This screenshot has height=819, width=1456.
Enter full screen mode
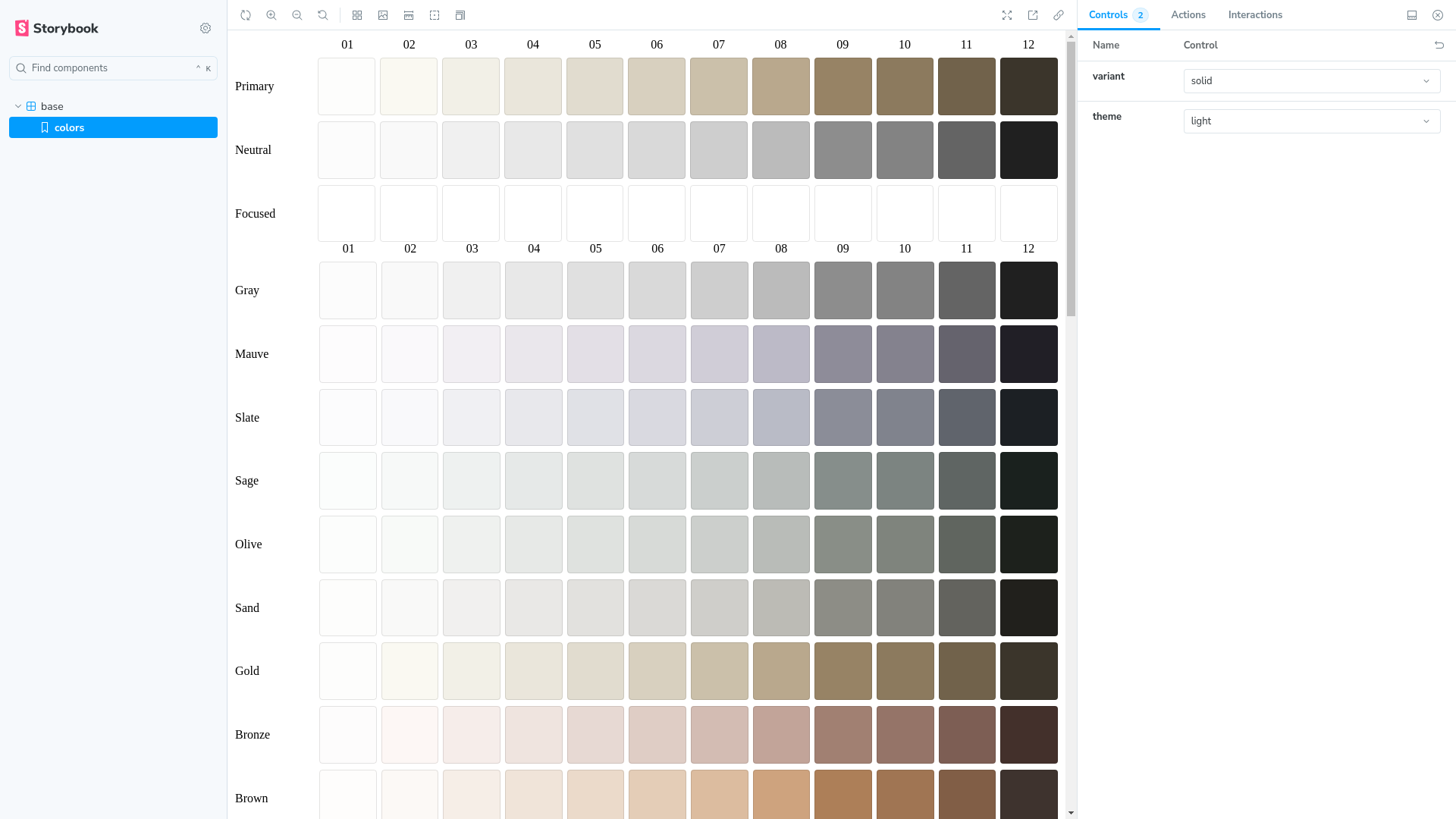1007,15
